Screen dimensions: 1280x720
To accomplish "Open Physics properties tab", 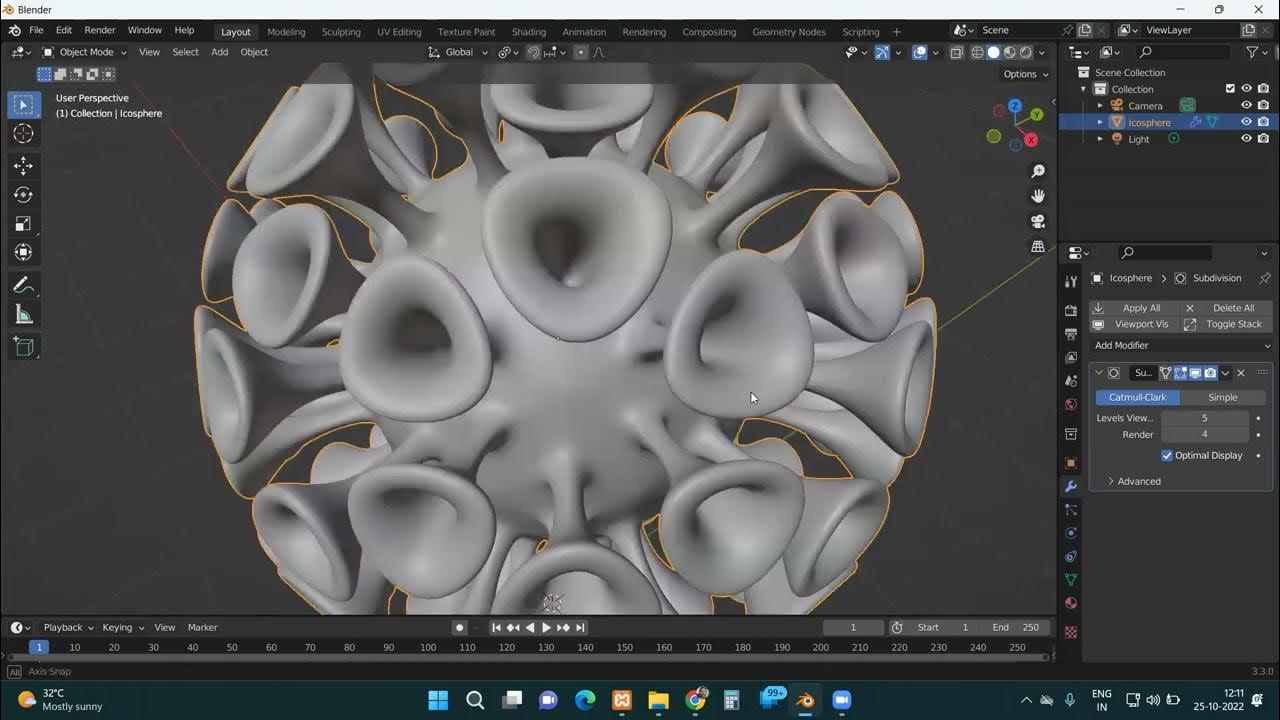I will coord(1071,533).
